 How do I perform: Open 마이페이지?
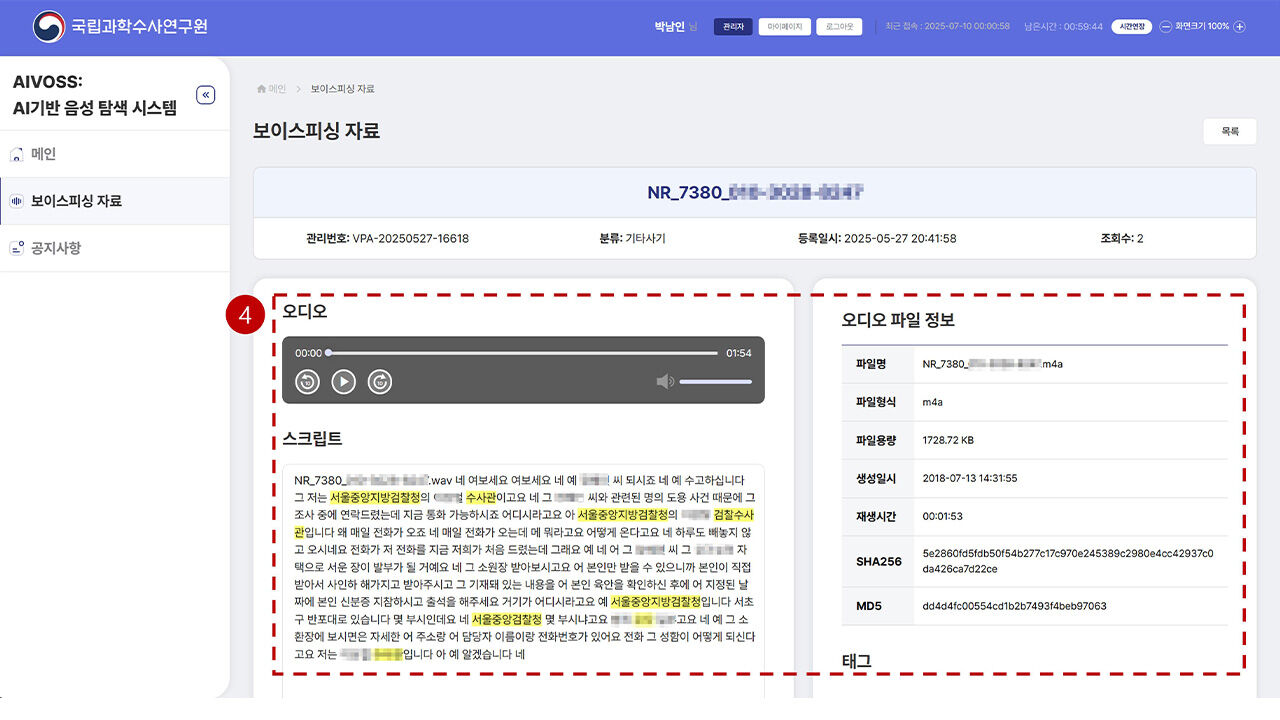click(784, 27)
